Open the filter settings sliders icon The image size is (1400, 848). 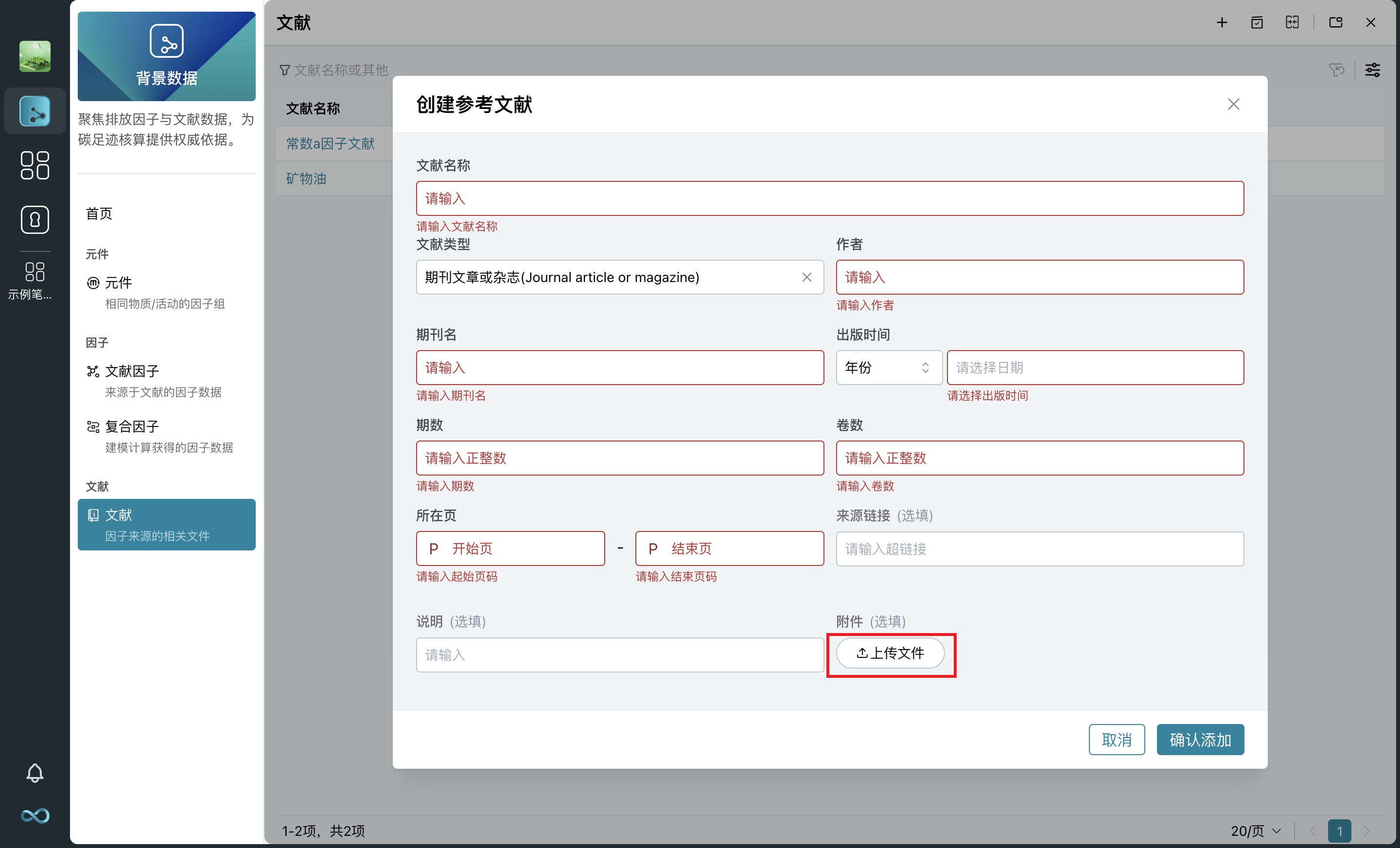pyautogui.click(x=1373, y=70)
